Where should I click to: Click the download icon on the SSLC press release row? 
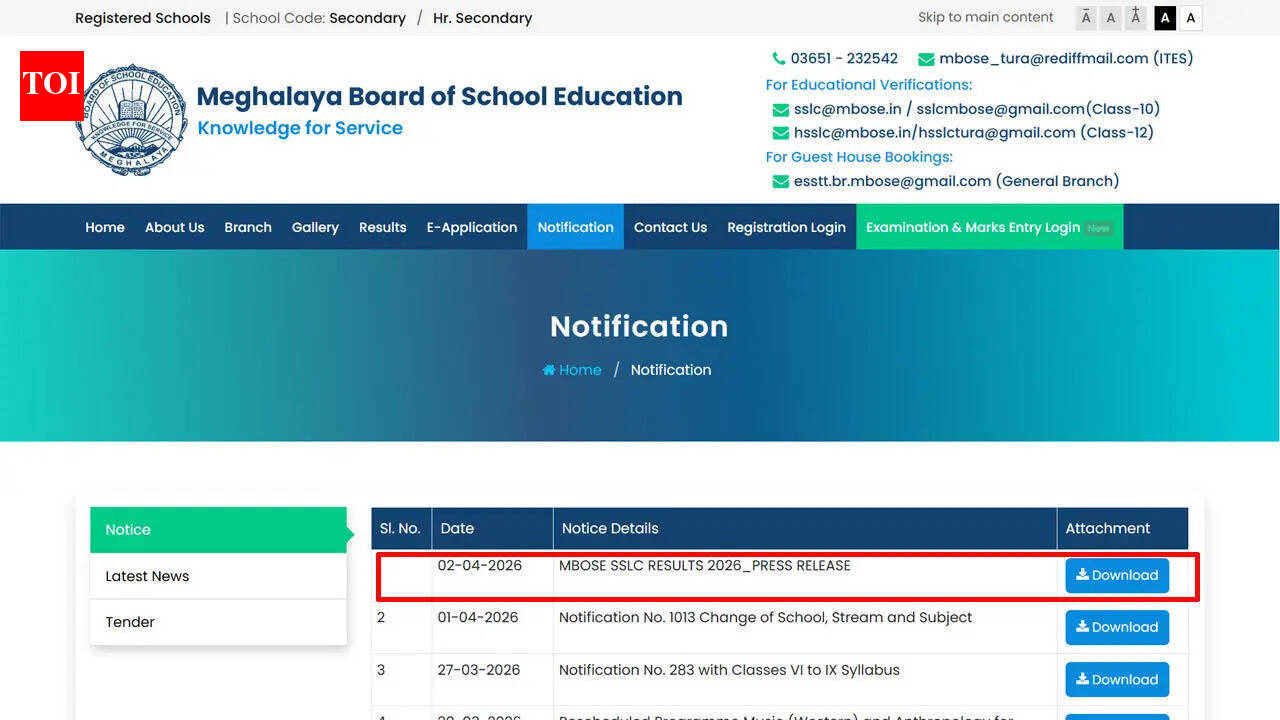(x=1082, y=575)
